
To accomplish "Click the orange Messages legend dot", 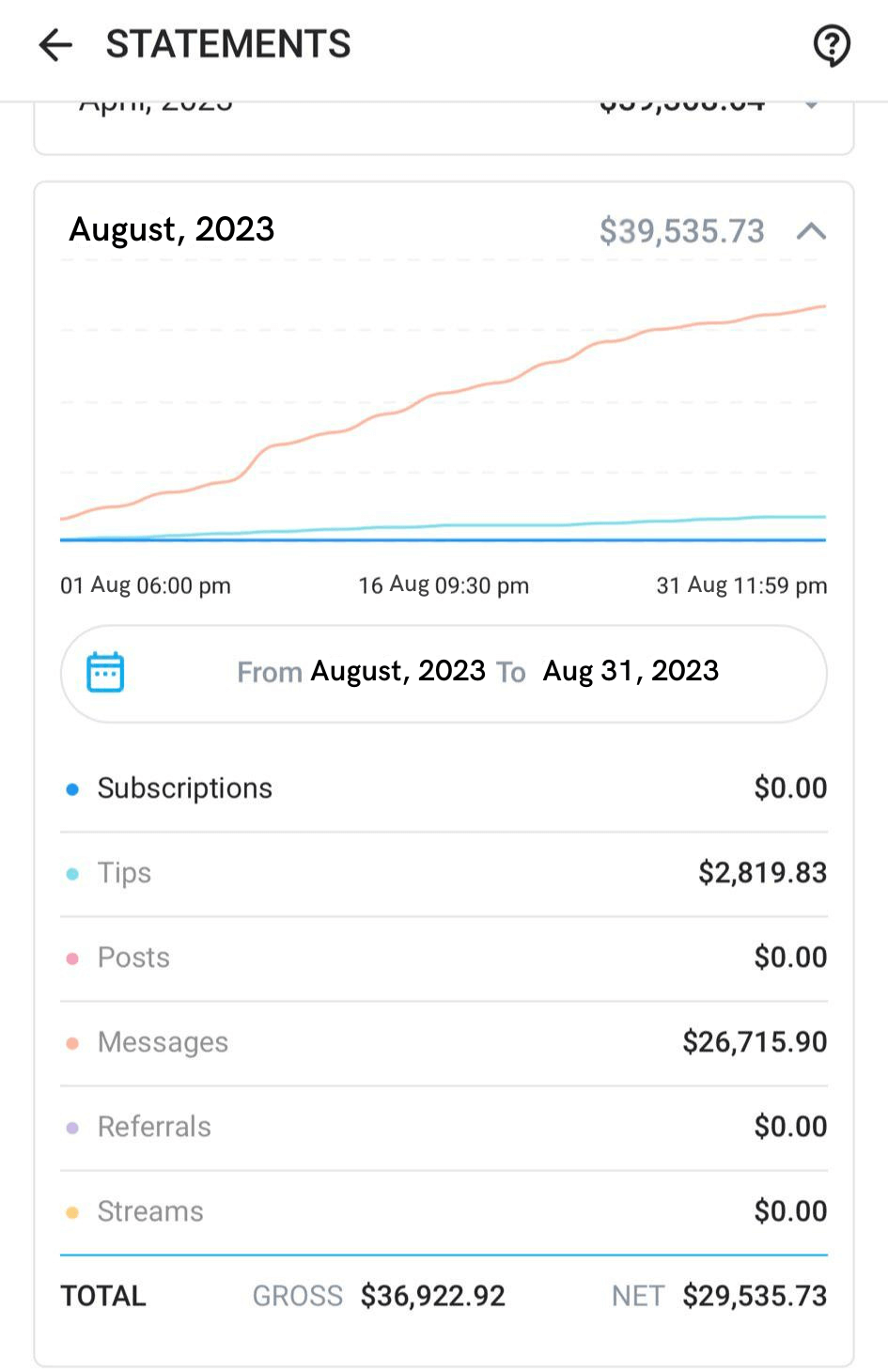I will click(72, 1043).
